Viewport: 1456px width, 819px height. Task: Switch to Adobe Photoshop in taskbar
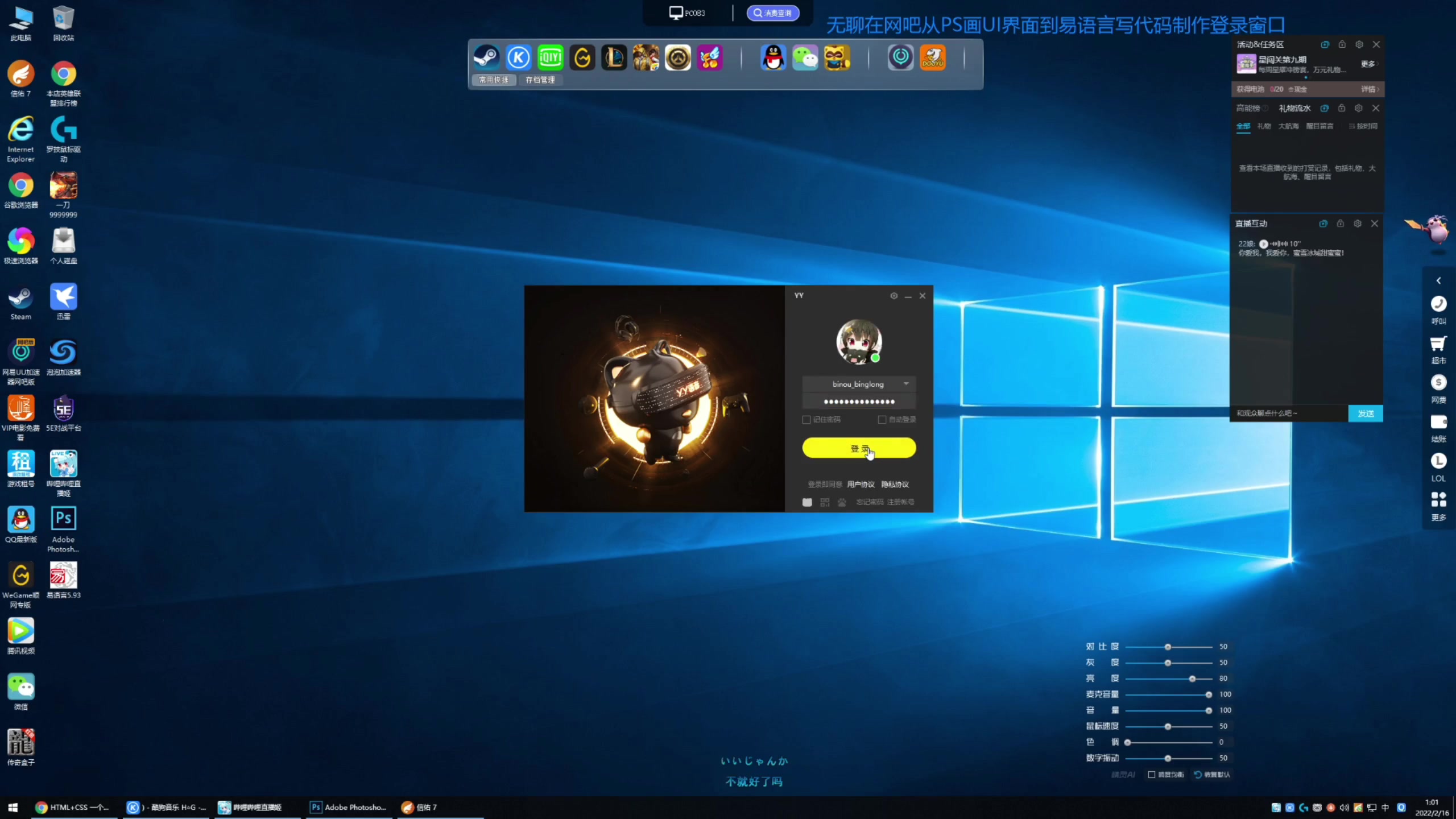point(349,808)
